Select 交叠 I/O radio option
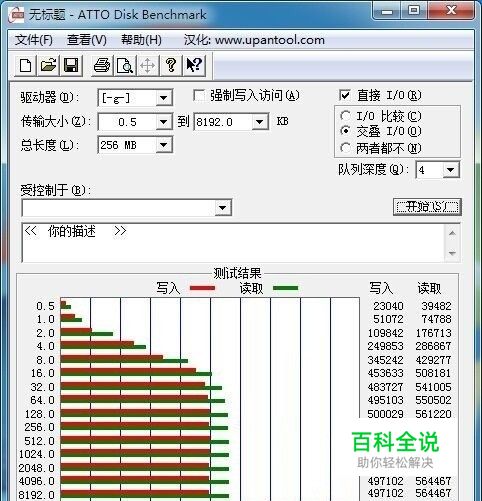482x501 pixels. pos(345,131)
